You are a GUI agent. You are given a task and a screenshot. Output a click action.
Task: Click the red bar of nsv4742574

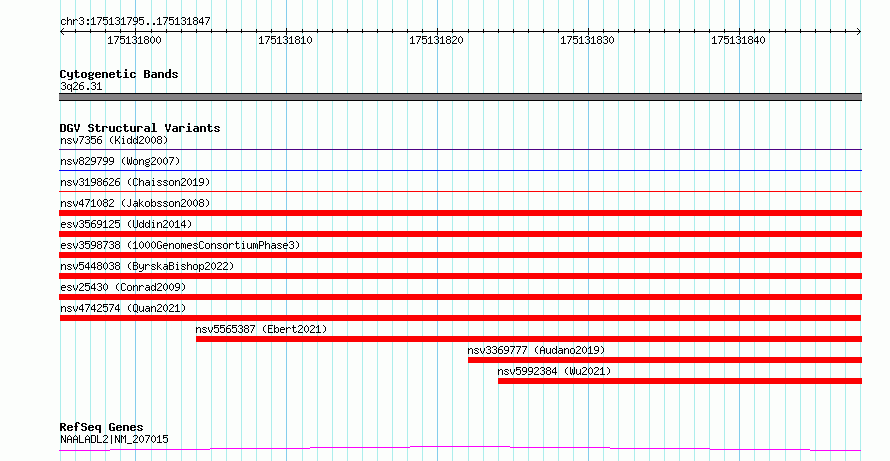(x=460, y=318)
